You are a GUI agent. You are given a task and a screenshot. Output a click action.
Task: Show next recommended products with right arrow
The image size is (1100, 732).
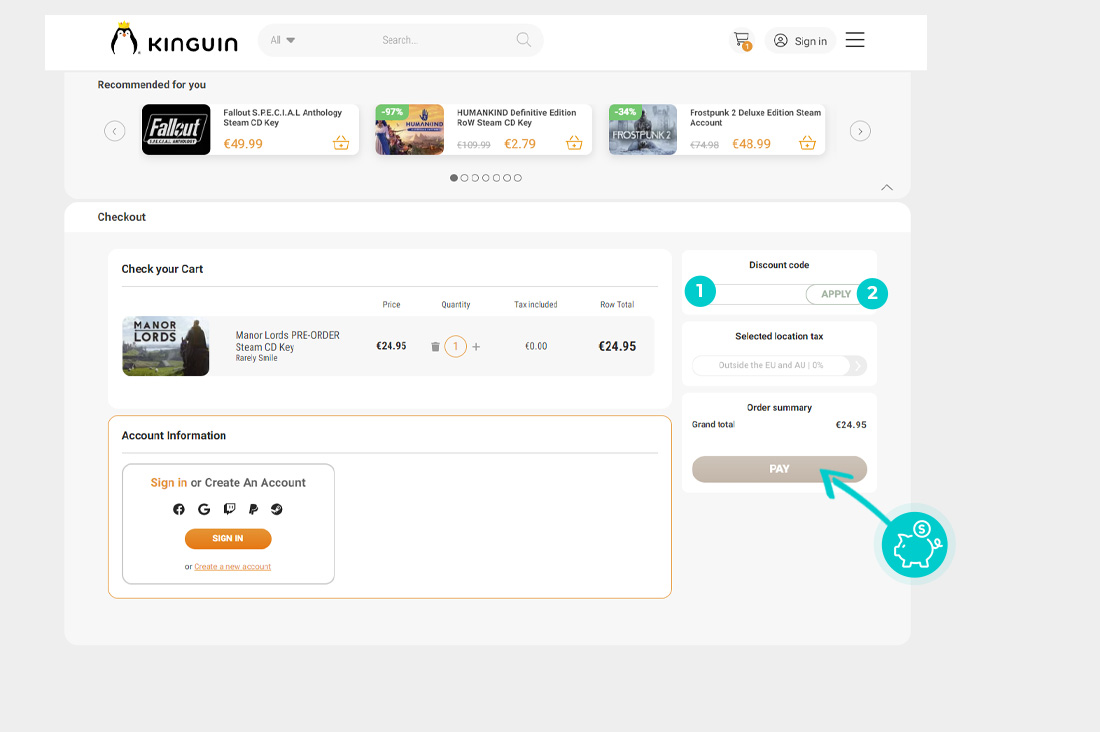pyautogui.click(x=860, y=131)
